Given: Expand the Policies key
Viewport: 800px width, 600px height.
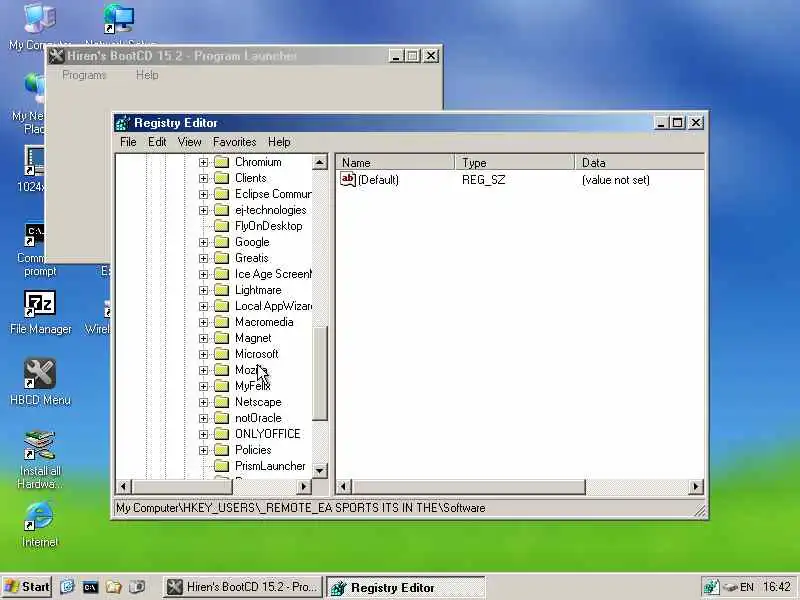Looking at the screenshot, I should pyautogui.click(x=204, y=450).
